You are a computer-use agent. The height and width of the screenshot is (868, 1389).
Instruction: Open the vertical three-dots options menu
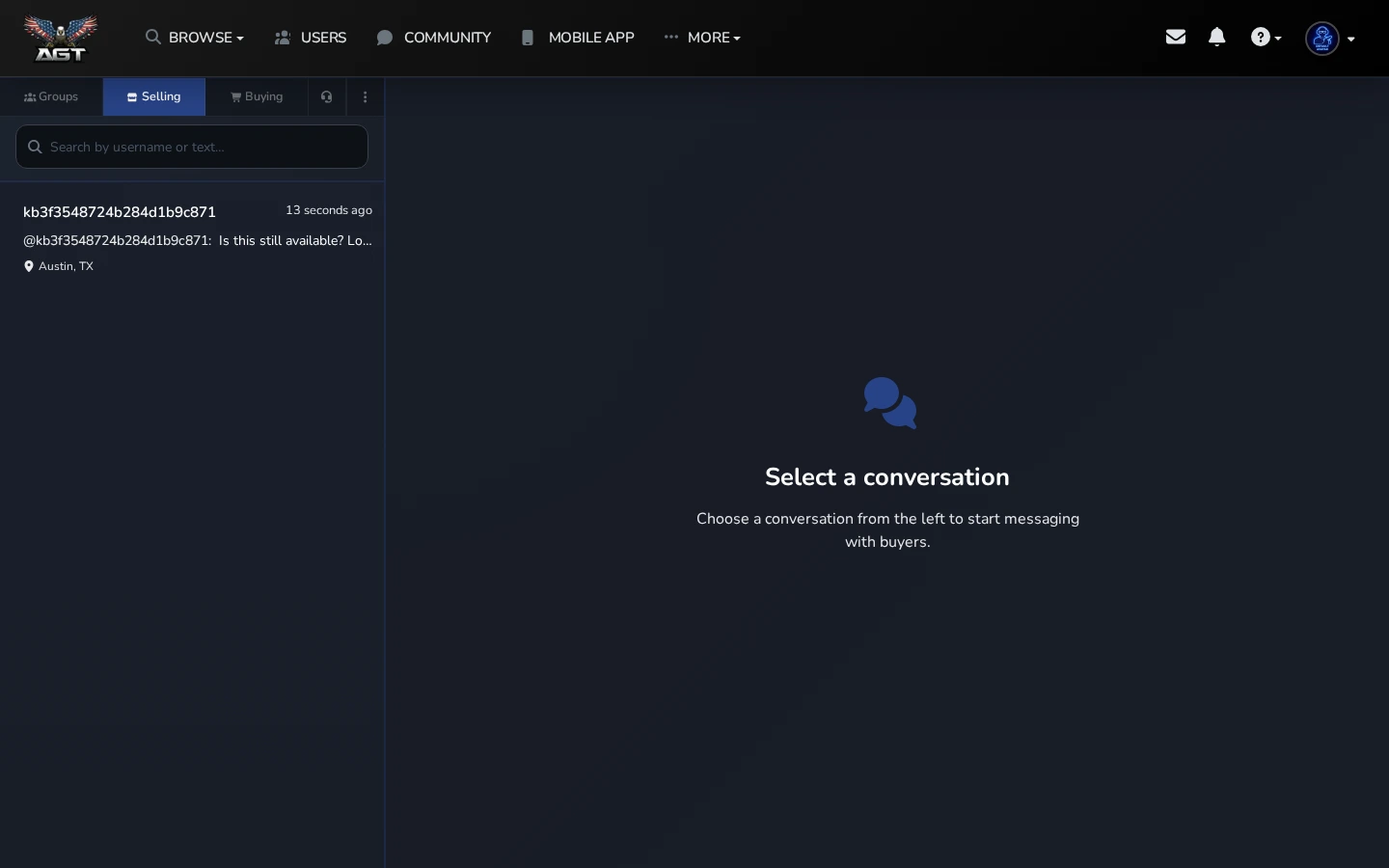pyautogui.click(x=366, y=96)
